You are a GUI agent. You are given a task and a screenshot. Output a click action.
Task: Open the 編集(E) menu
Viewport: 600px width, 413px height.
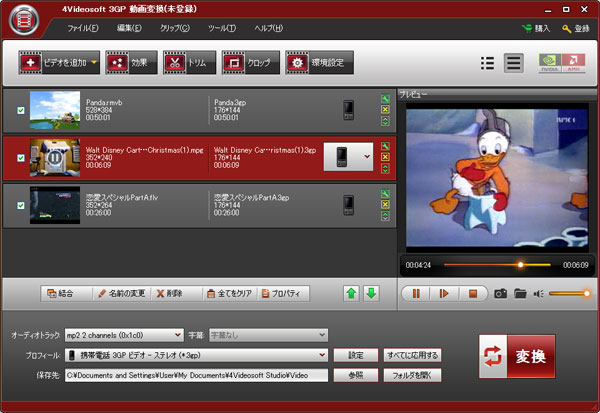pos(129,28)
